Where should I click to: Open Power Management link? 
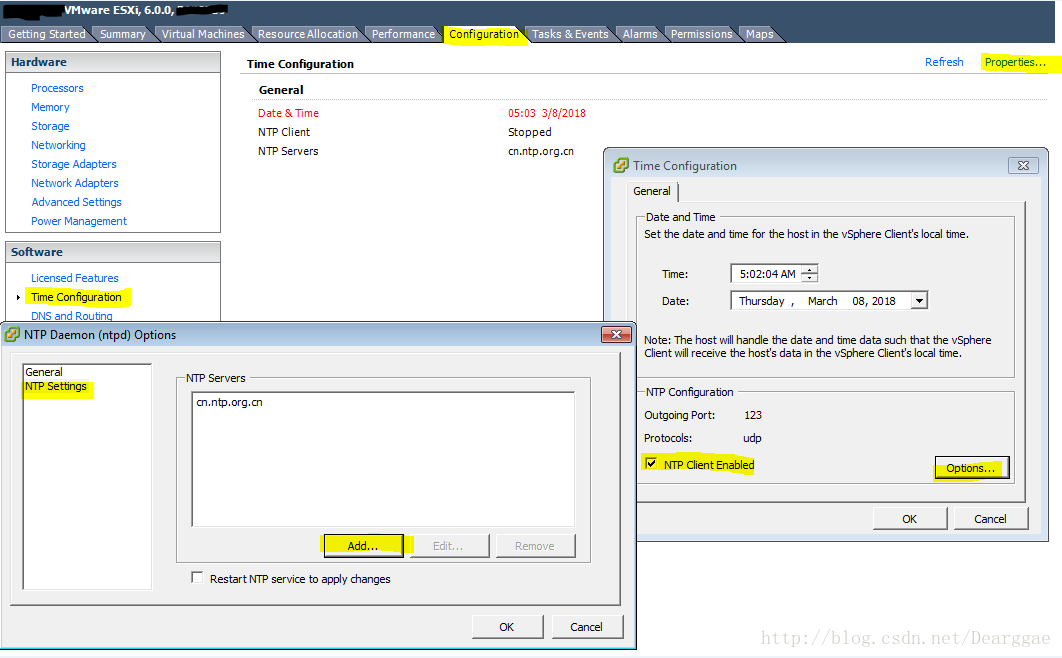[x=79, y=221]
